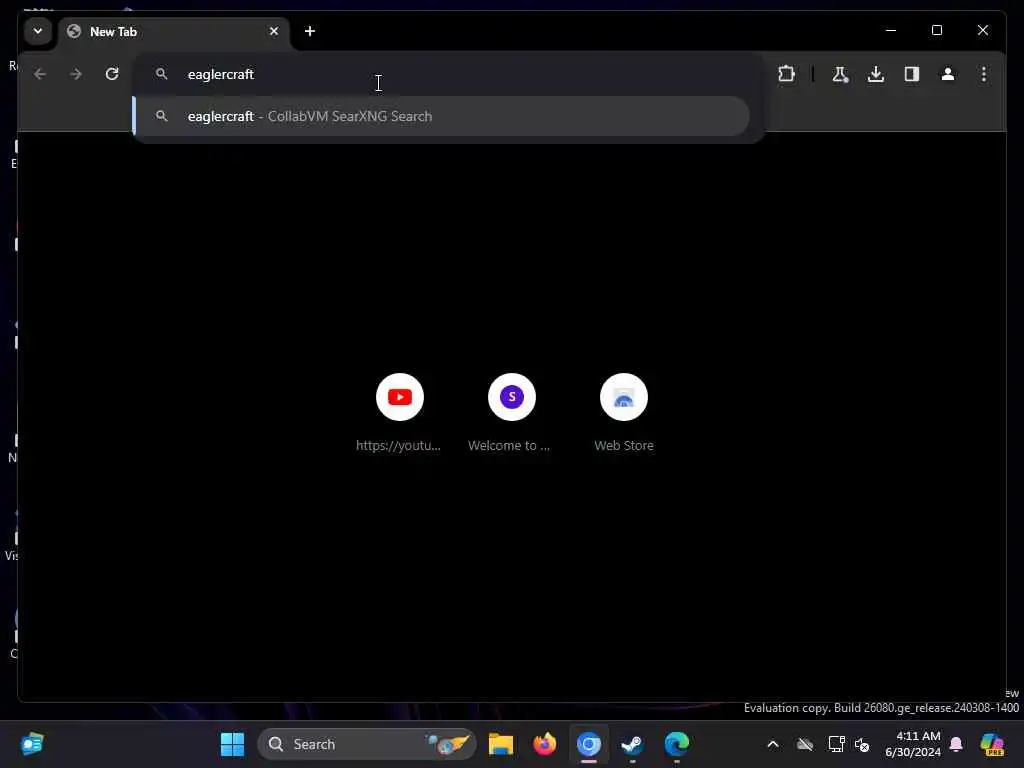Click the Web Store label text
This screenshot has height=768, width=1024.
pyautogui.click(x=624, y=445)
